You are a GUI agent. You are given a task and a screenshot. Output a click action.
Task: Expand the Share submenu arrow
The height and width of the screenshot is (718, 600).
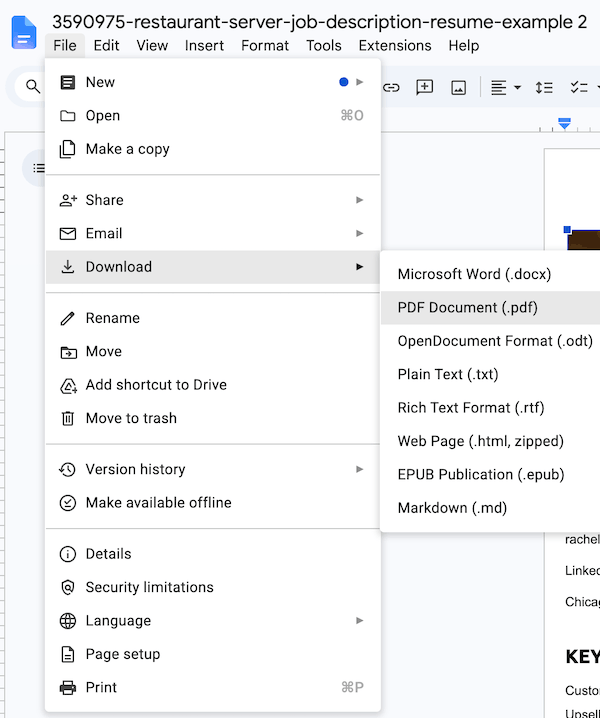[360, 200]
